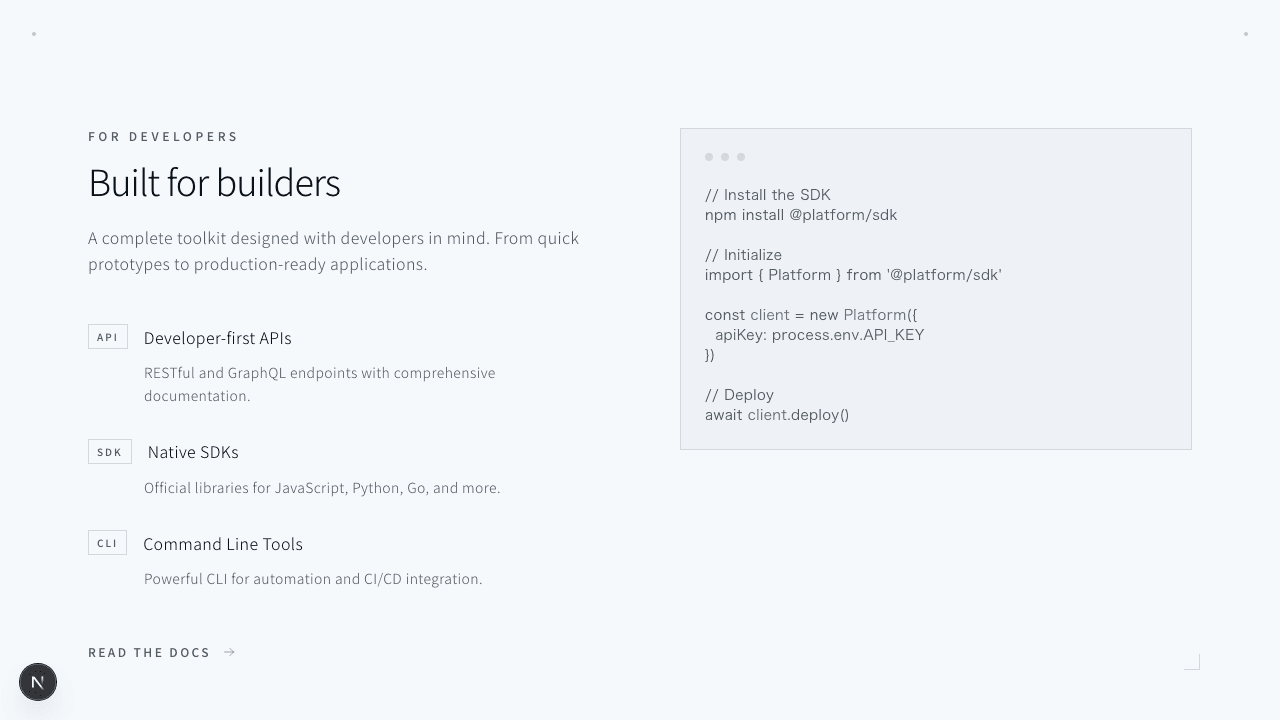
Task: Click the third dot in code window header
Action: click(x=741, y=157)
